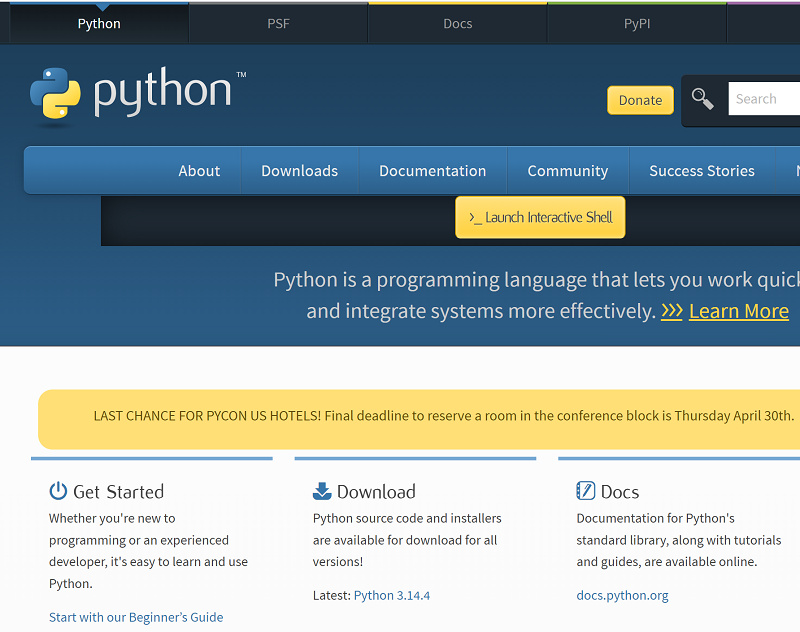Click the magnifying glass search icon
800x632 pixels.
click(703, 99)
